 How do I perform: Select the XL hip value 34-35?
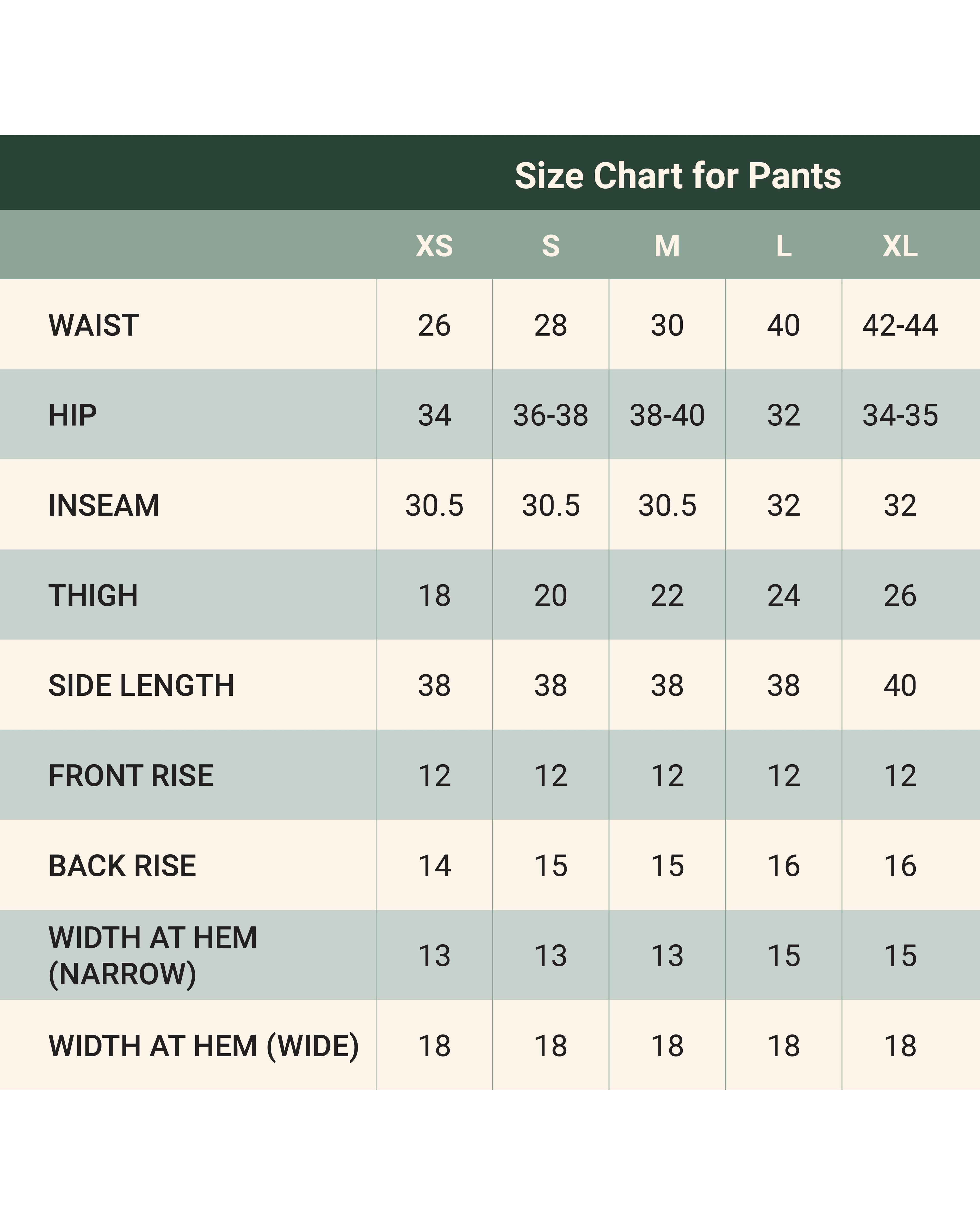pyautogui.click(x=900, y=415)
